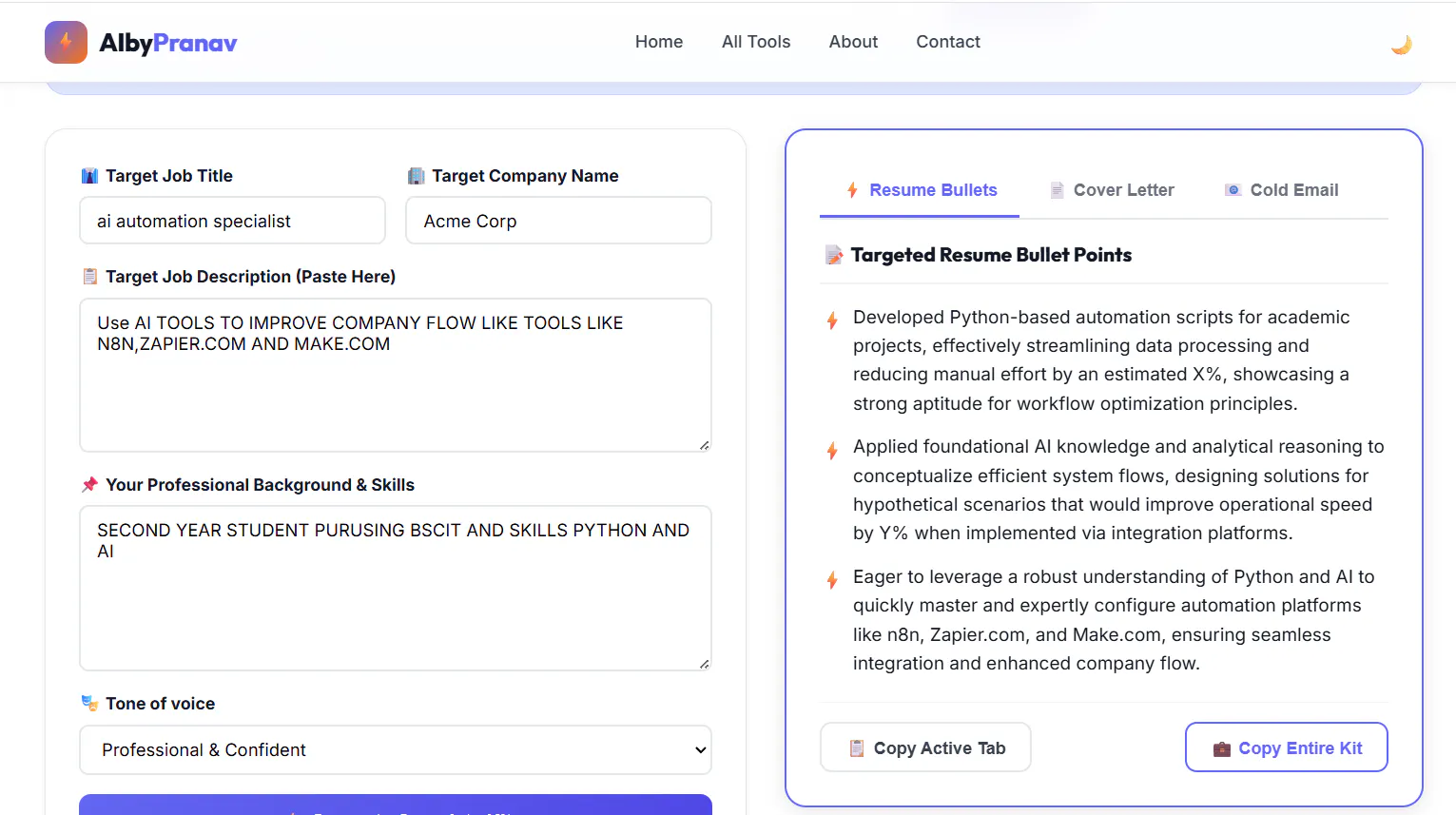
Task: Click the background skills resize handle
Action: tap(704, 664)
